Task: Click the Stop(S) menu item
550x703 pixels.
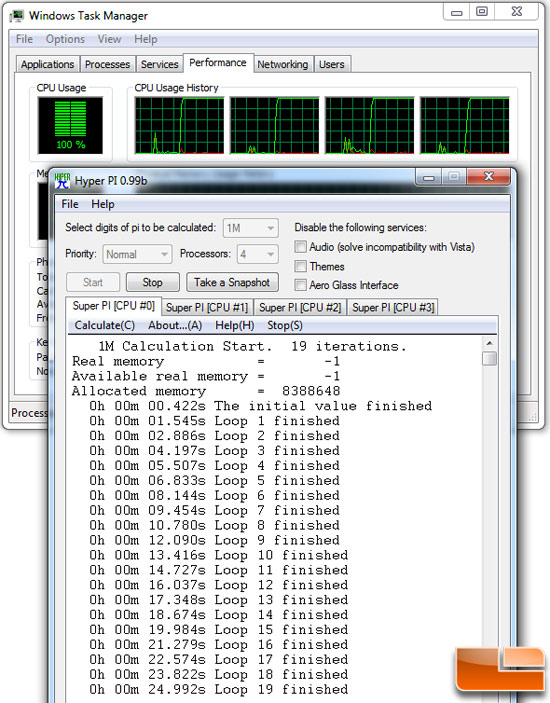Action: 285,325
